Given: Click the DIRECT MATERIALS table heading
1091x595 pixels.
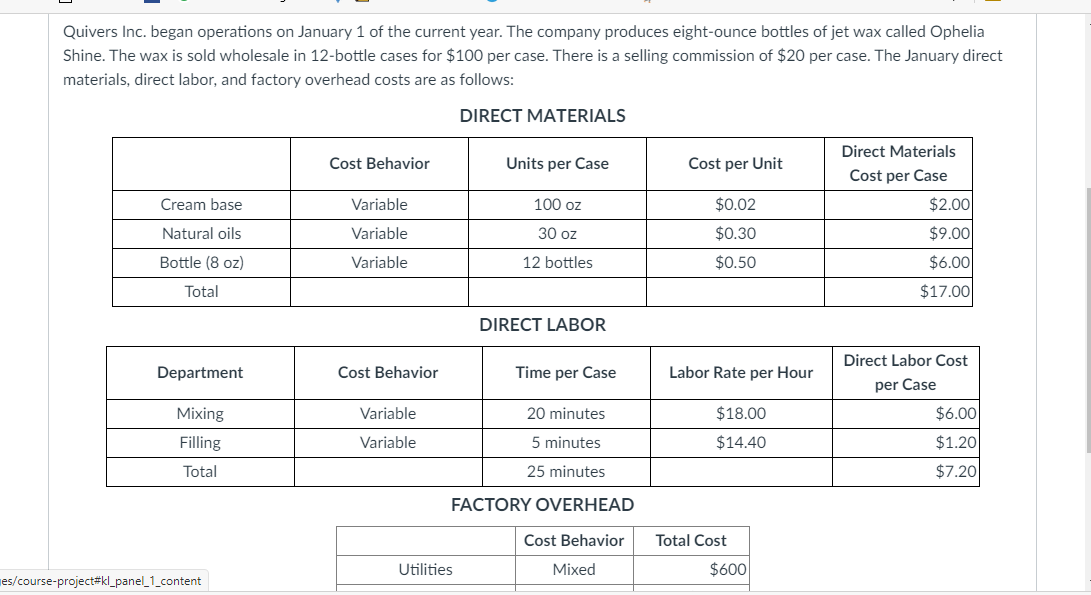Looking at the screenshot, I should click(x=541, y=116).
